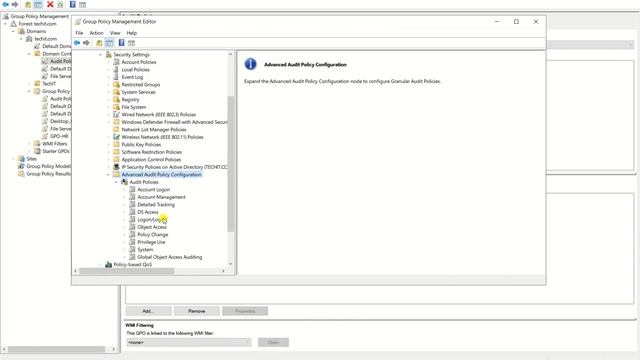
Task: Click the Wireless Network policies icon
Action: 116,137
